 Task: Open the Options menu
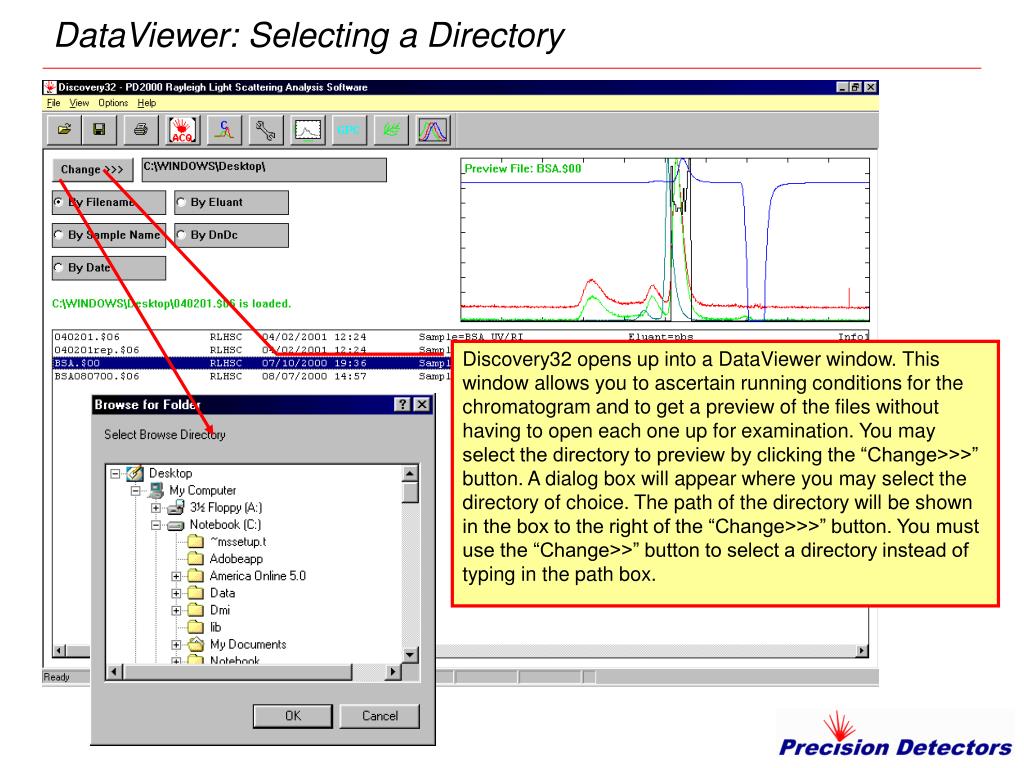[113, 103]
